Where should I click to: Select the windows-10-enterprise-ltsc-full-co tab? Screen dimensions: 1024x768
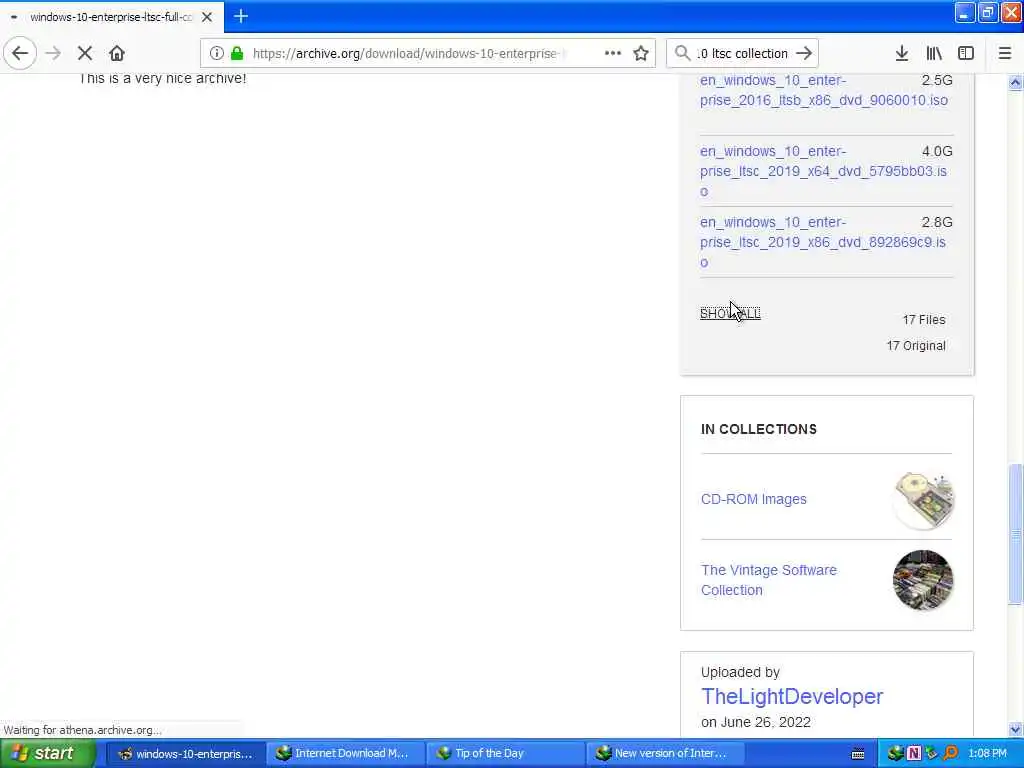(112, 17)
